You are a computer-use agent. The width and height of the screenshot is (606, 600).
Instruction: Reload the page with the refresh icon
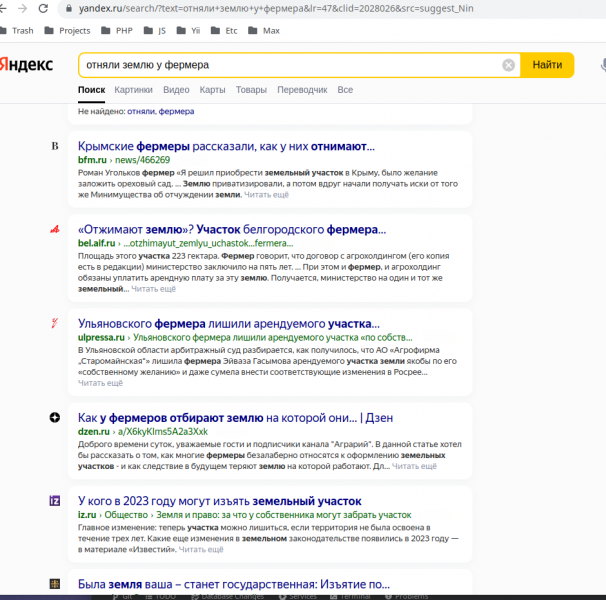coord(43,9)
